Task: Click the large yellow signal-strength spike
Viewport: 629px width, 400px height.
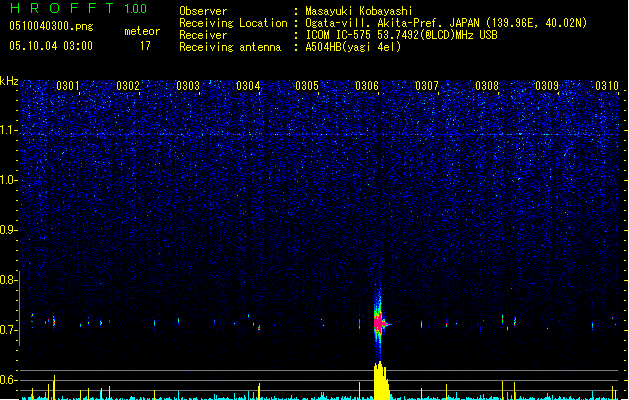Action: [379, 382]
